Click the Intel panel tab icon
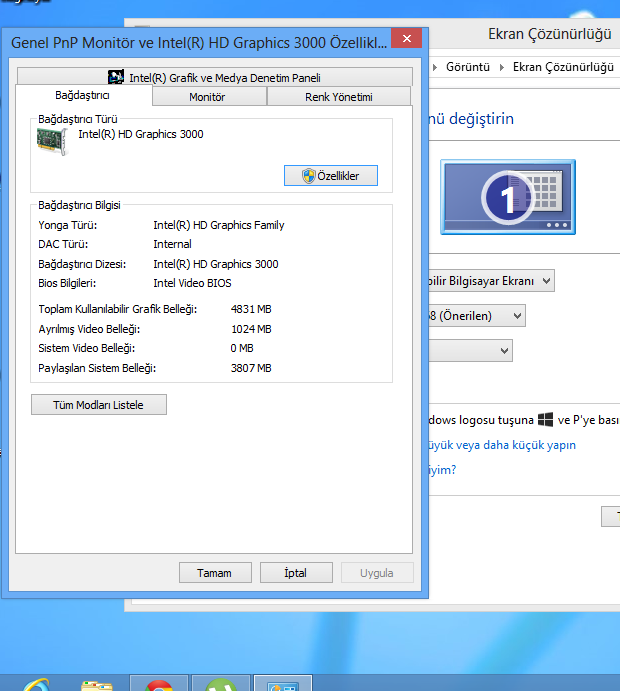The height and width of the screenshot is (691, 620). tap(116, 77)
